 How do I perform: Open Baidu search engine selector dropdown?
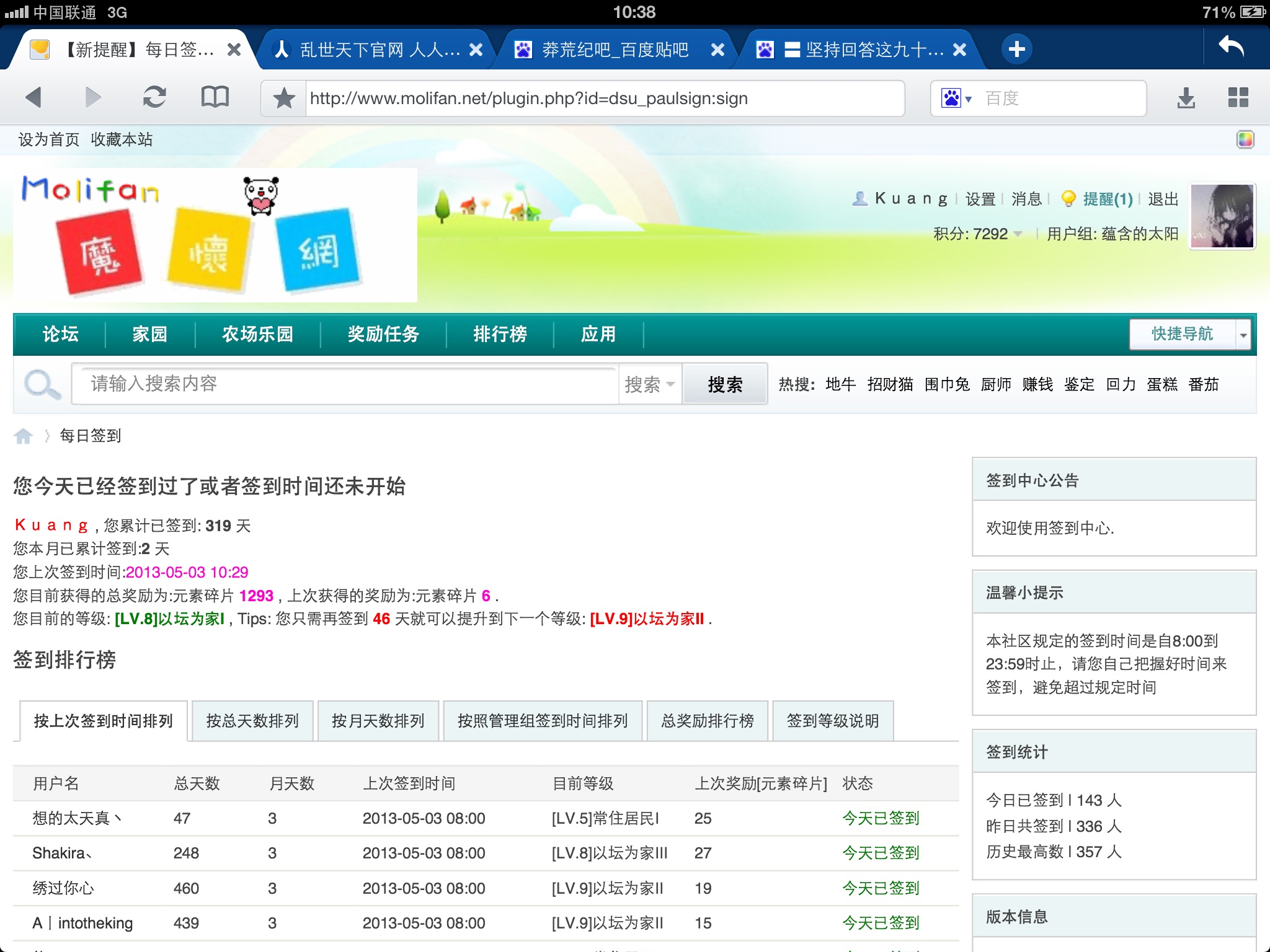click(956, 98)
